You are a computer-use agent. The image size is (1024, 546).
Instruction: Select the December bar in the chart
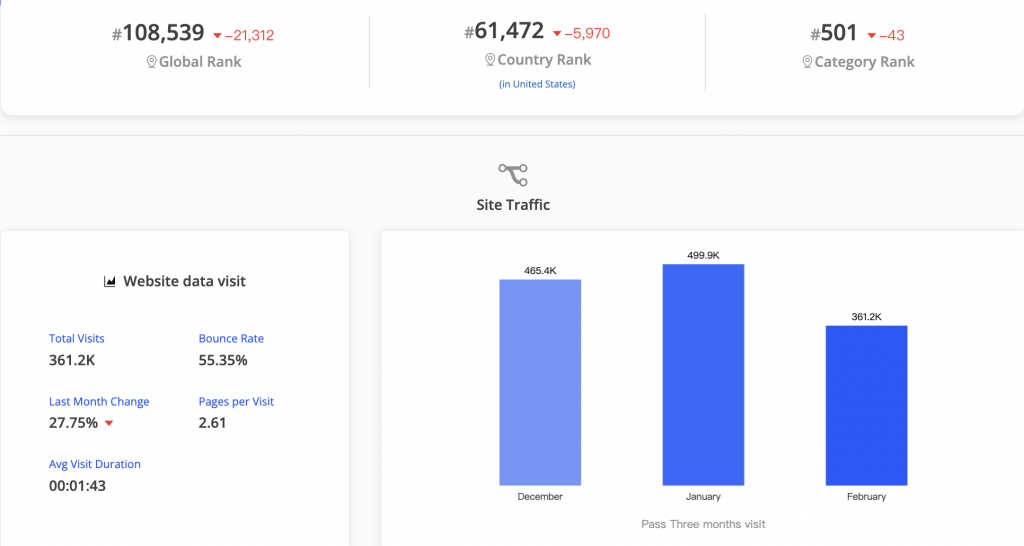click(x=540, y=383)
